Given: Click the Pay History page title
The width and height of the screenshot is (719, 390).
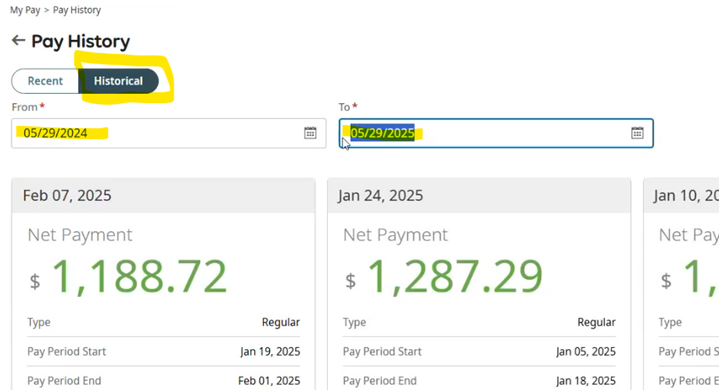Looking at the screenshot, I should 81,41.
